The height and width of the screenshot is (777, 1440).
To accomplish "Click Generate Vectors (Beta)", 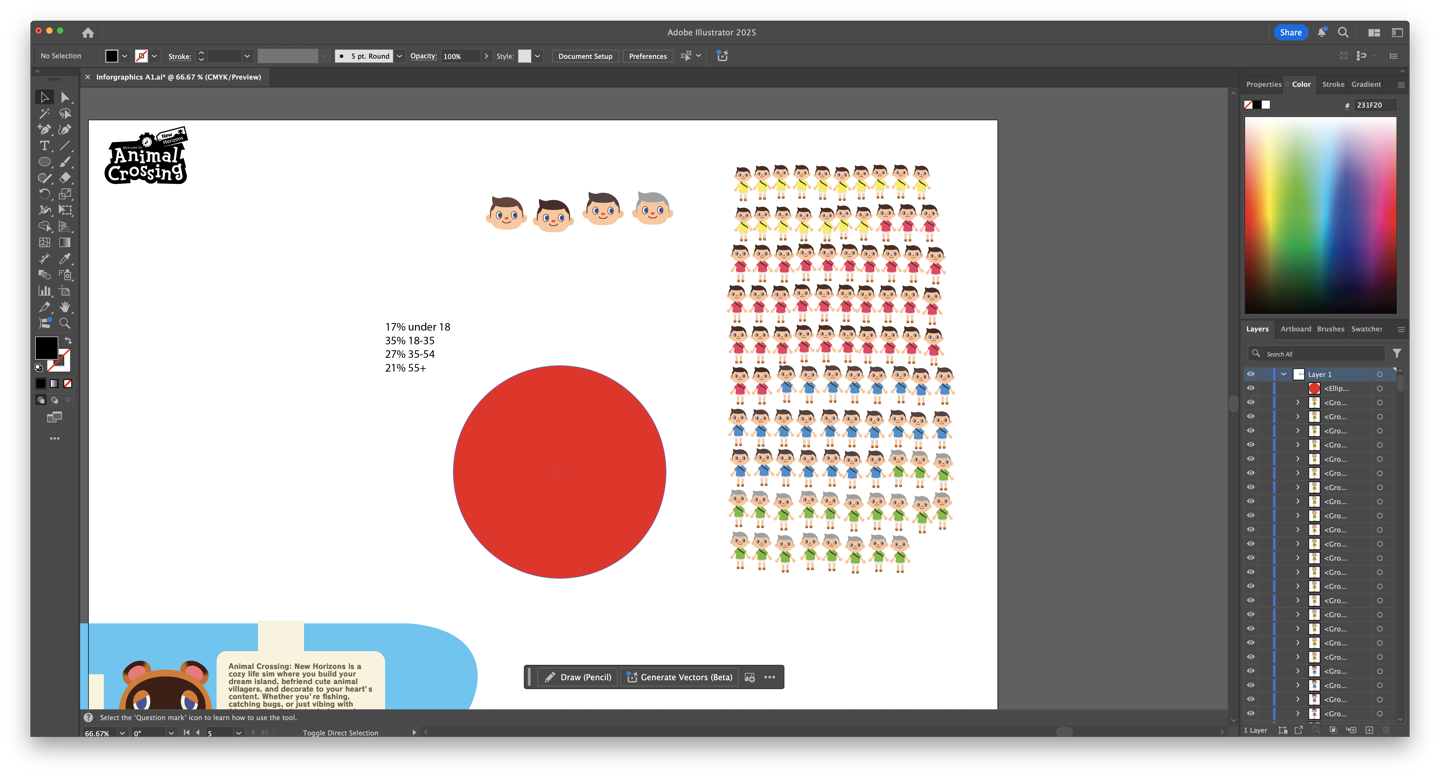I will click(679, 677).
